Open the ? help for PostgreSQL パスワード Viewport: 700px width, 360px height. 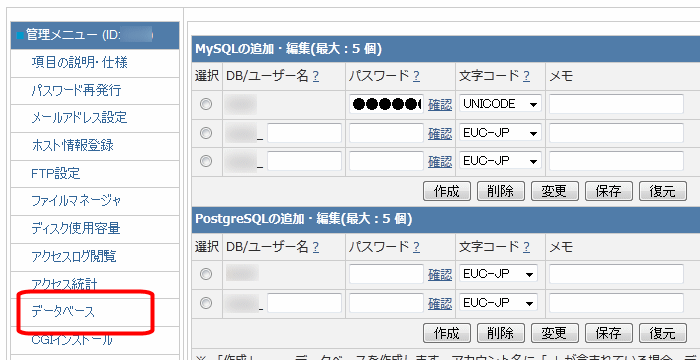coord(416,247)
